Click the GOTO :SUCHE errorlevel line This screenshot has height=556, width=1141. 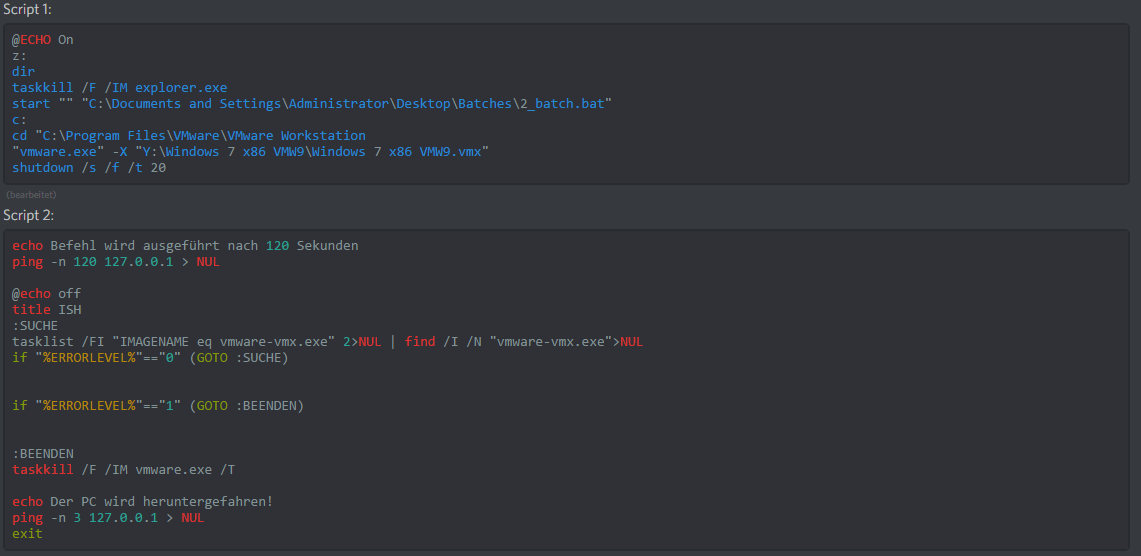click(x=151, y=358)
